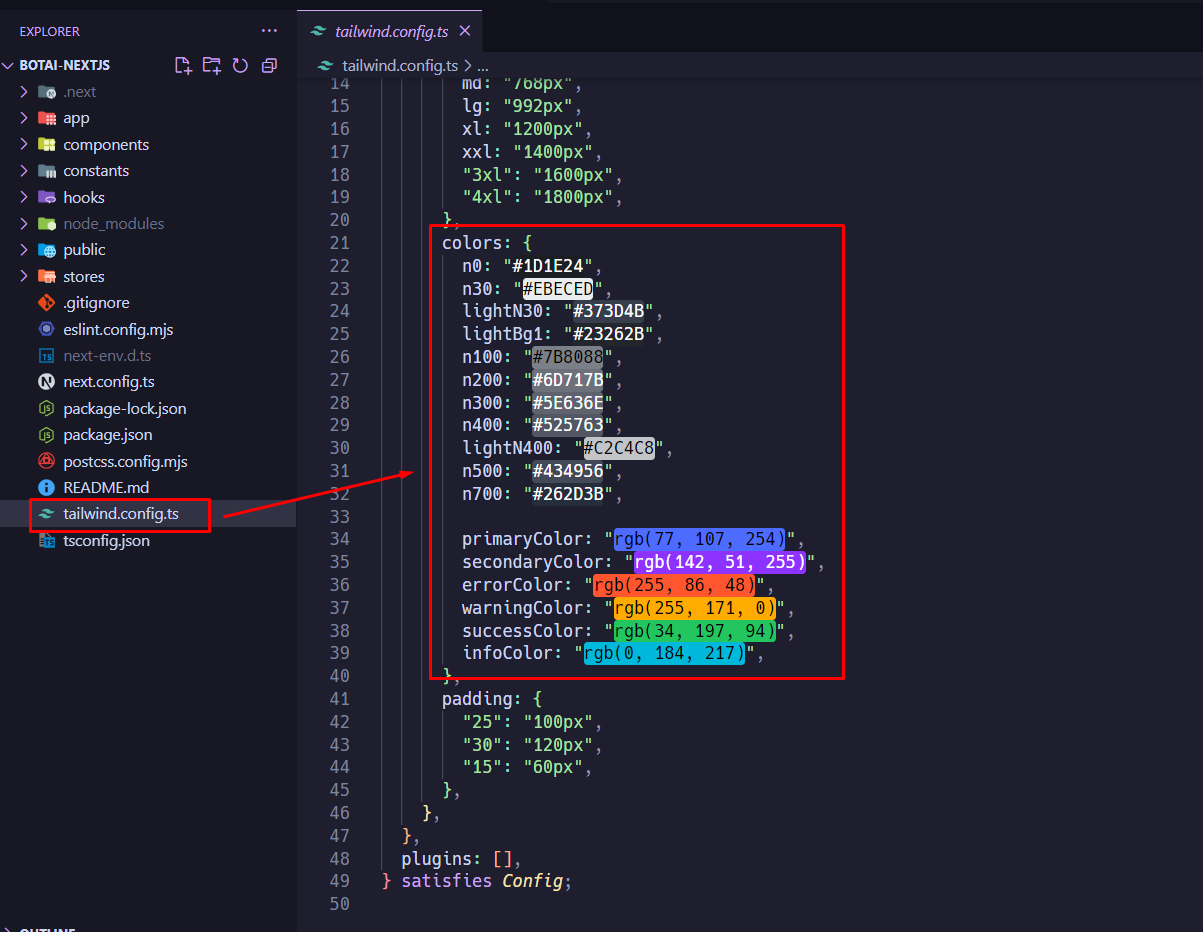Click the public folder globe icon

pyautogui.click(x=46, y=250)
